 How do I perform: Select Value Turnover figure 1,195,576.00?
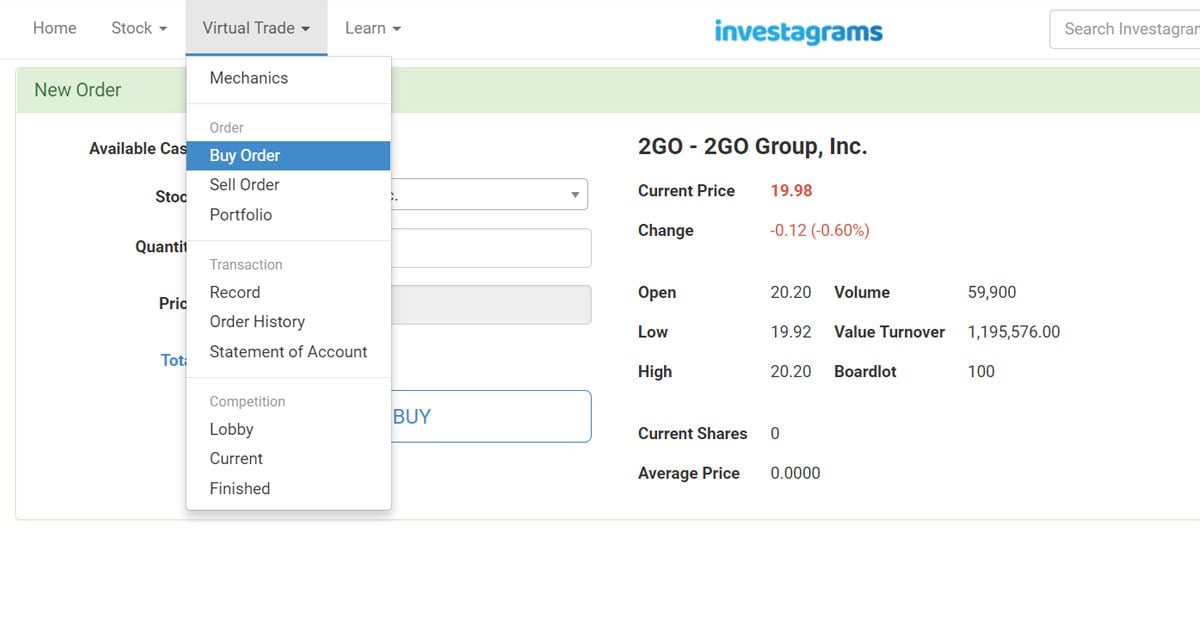tap(1014, 332)
